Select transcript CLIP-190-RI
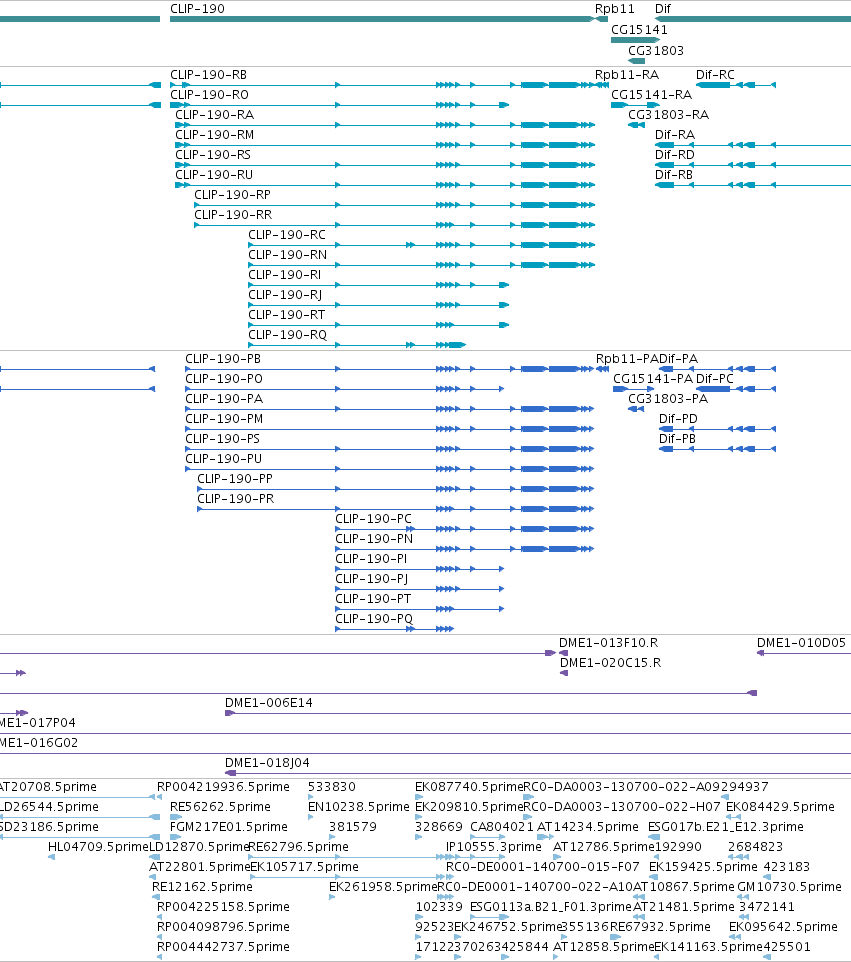The height and width of the screenshot is (962, 851). tap(284, 275)
